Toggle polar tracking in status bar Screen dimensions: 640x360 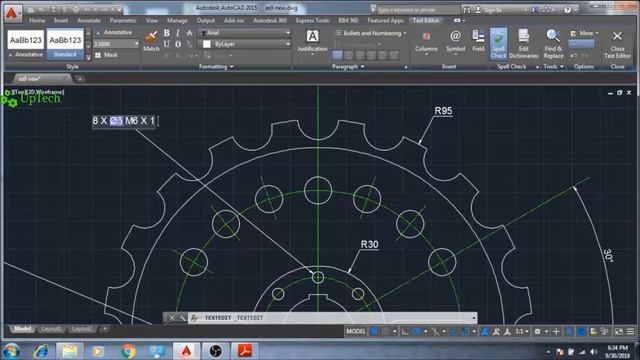[416, 331]
